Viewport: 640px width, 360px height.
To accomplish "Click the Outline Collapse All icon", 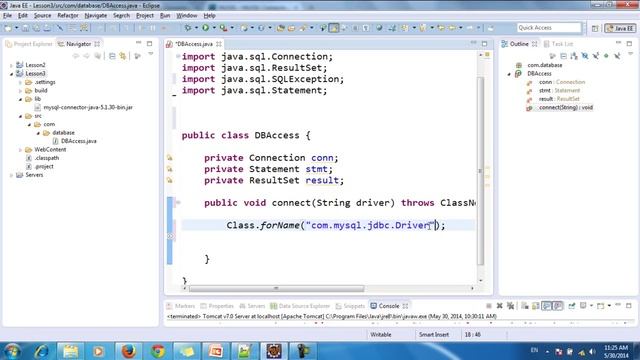I will point(564,56).
